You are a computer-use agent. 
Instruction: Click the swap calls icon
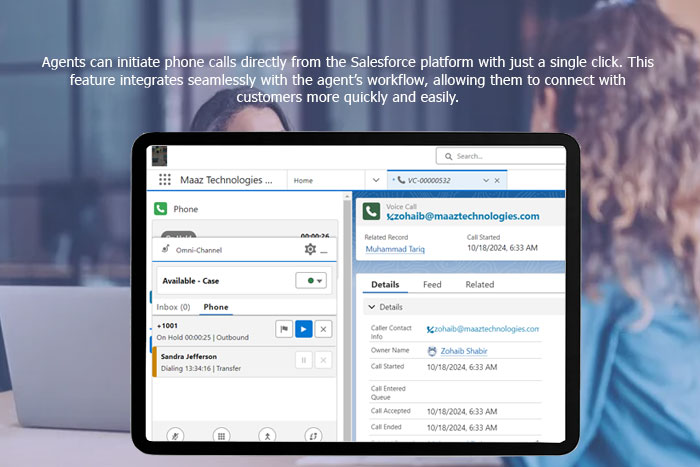[x=313, y=435]
